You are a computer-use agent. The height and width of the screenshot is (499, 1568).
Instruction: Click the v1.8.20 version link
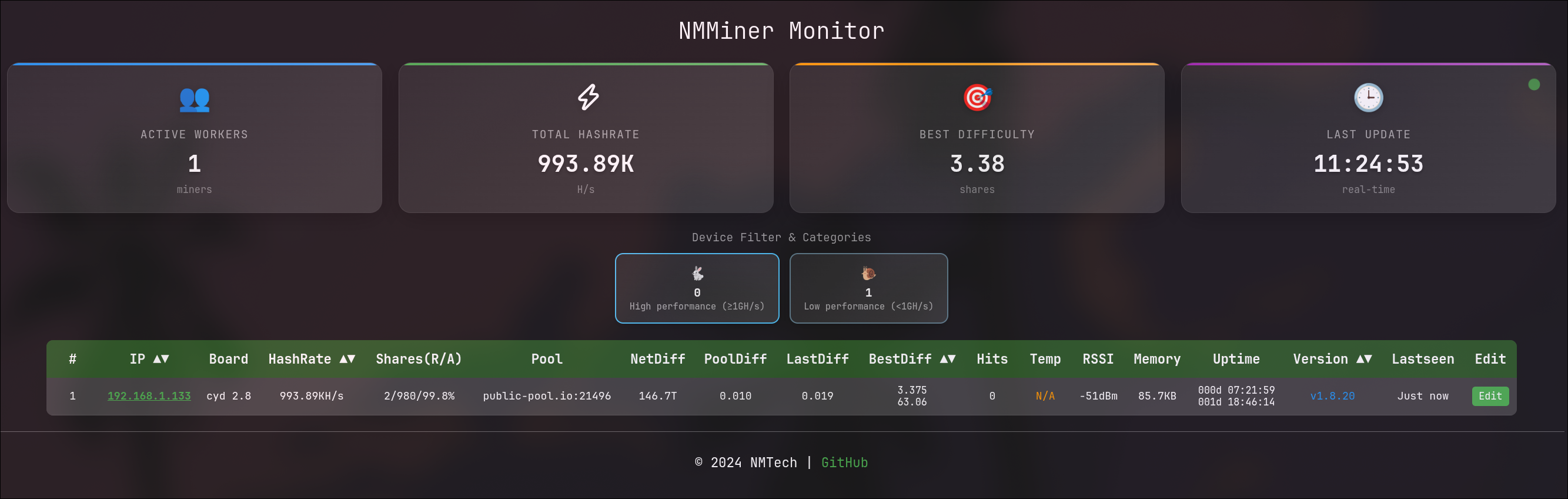1332,396
